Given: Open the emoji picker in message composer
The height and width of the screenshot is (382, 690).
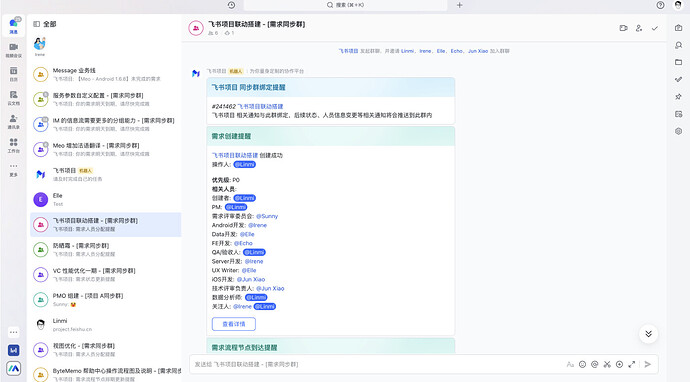Looking at the screenshot, I should pyautogui.click(x=583, y=364).
